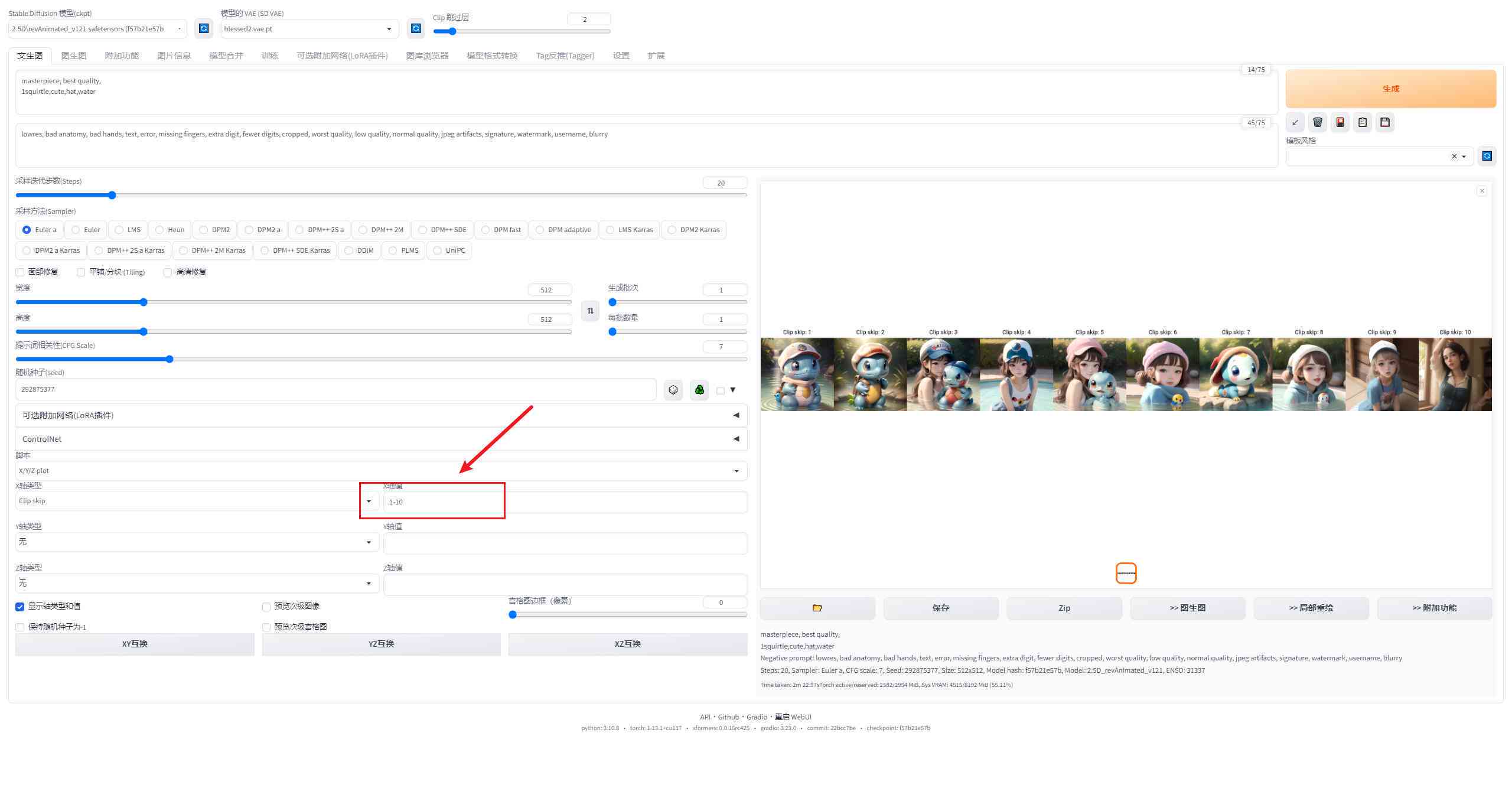The image size is (1512, 785).
Task: Open the Y轴类型 dropdown
Action: pos(197,542)
